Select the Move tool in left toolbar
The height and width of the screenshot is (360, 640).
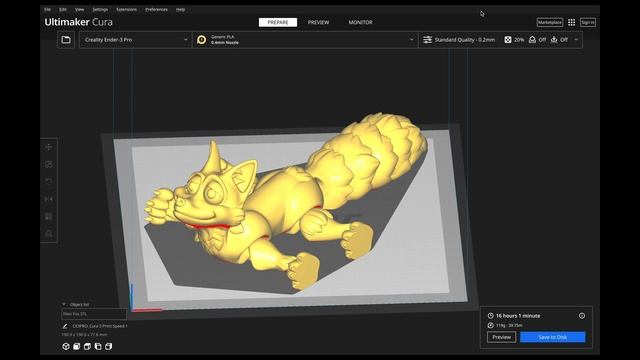(x=49, y=147)
